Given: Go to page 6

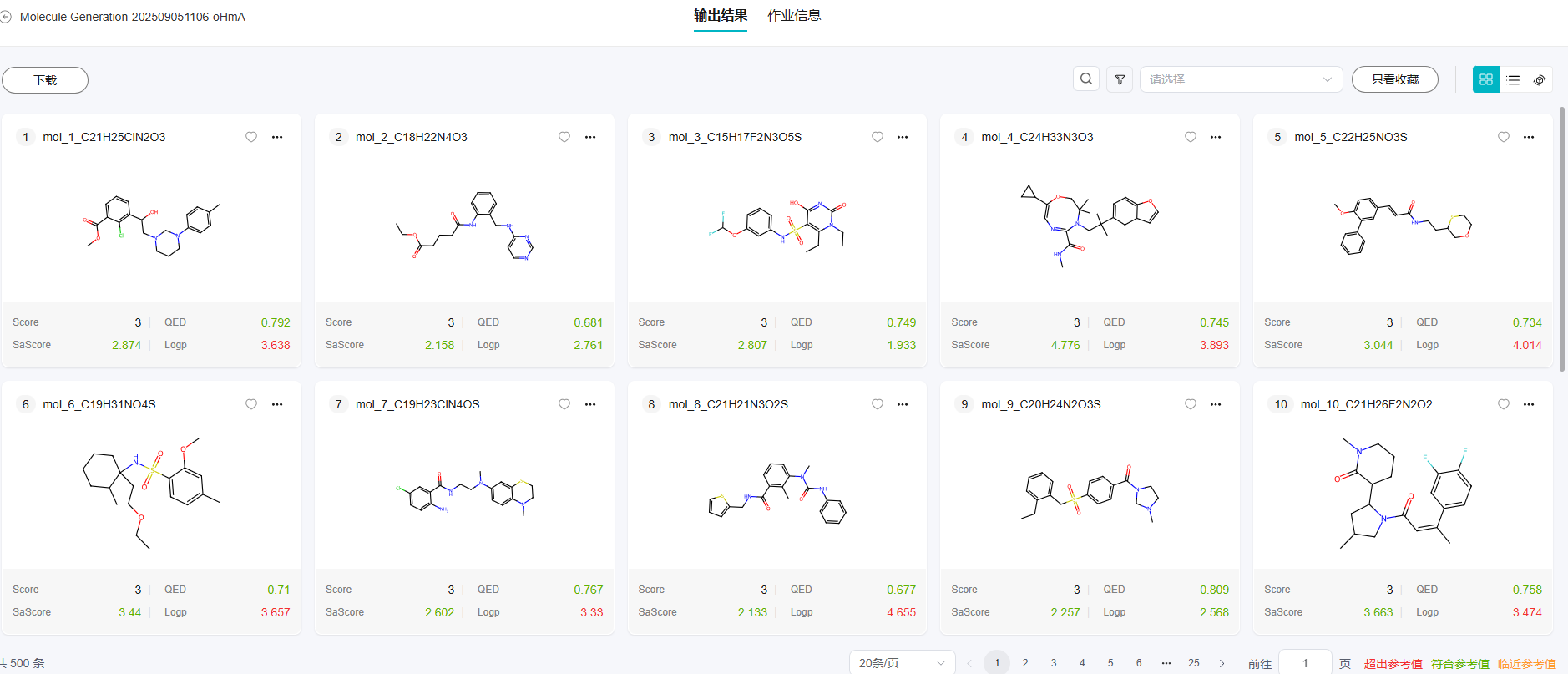Looking at the screenshot, I should click(1139, 663).
